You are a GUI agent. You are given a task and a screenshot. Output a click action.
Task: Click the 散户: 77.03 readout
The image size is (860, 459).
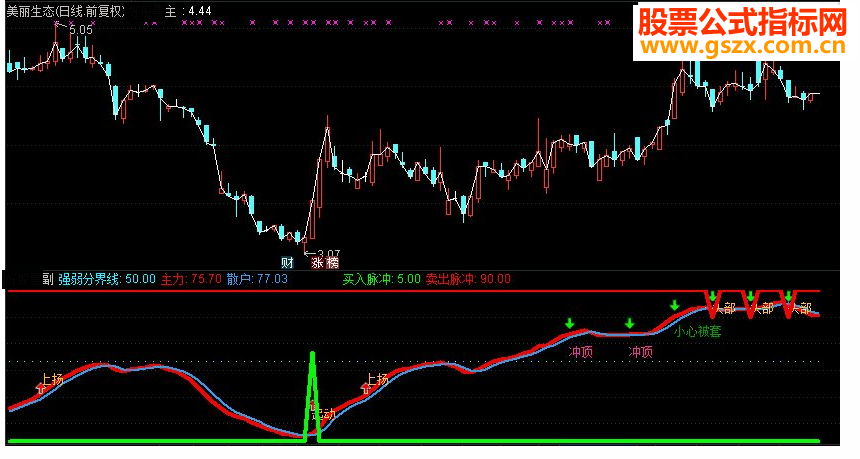(257, 279)
